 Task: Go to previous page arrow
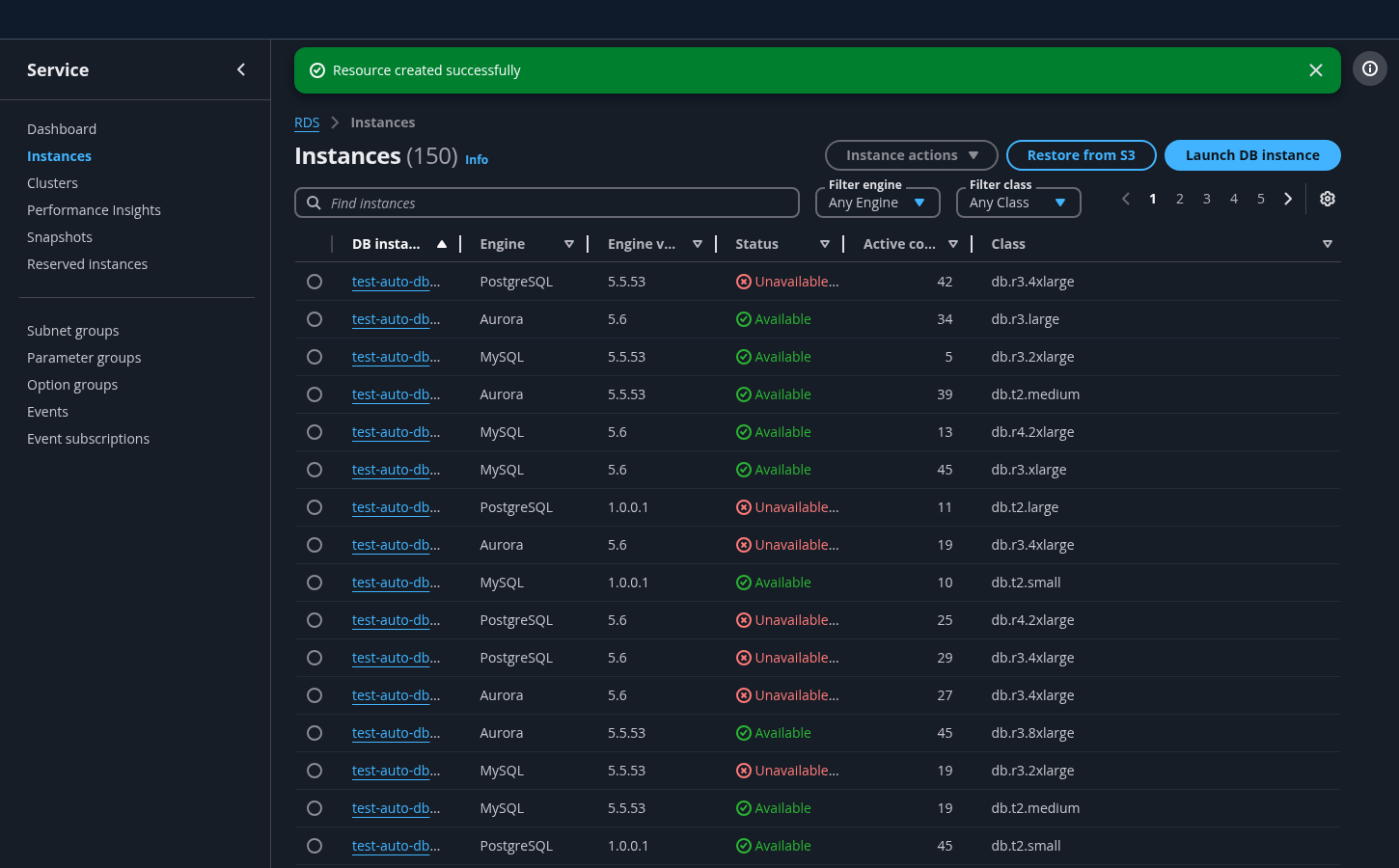(x=1125, y=199)
